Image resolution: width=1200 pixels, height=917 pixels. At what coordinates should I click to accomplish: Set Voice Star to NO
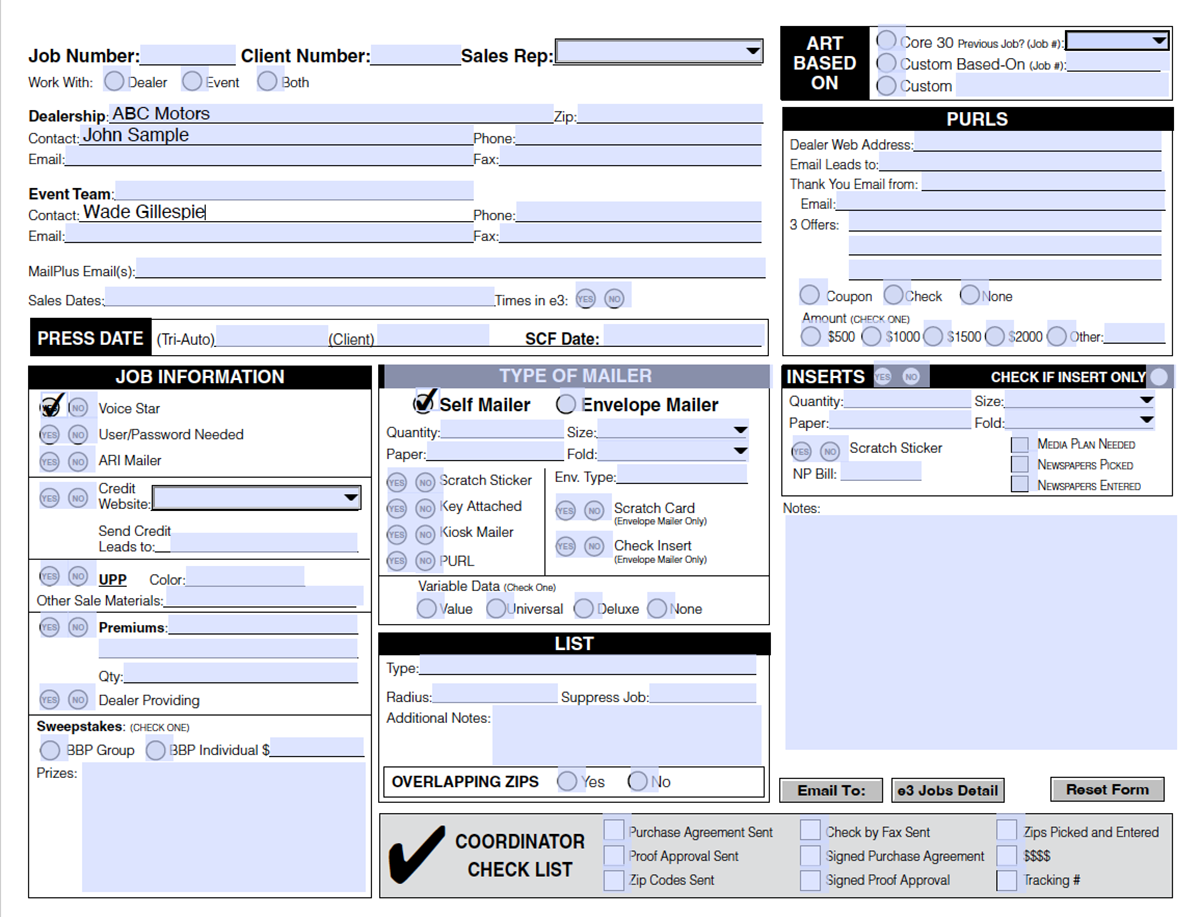[x=78, y=408]
